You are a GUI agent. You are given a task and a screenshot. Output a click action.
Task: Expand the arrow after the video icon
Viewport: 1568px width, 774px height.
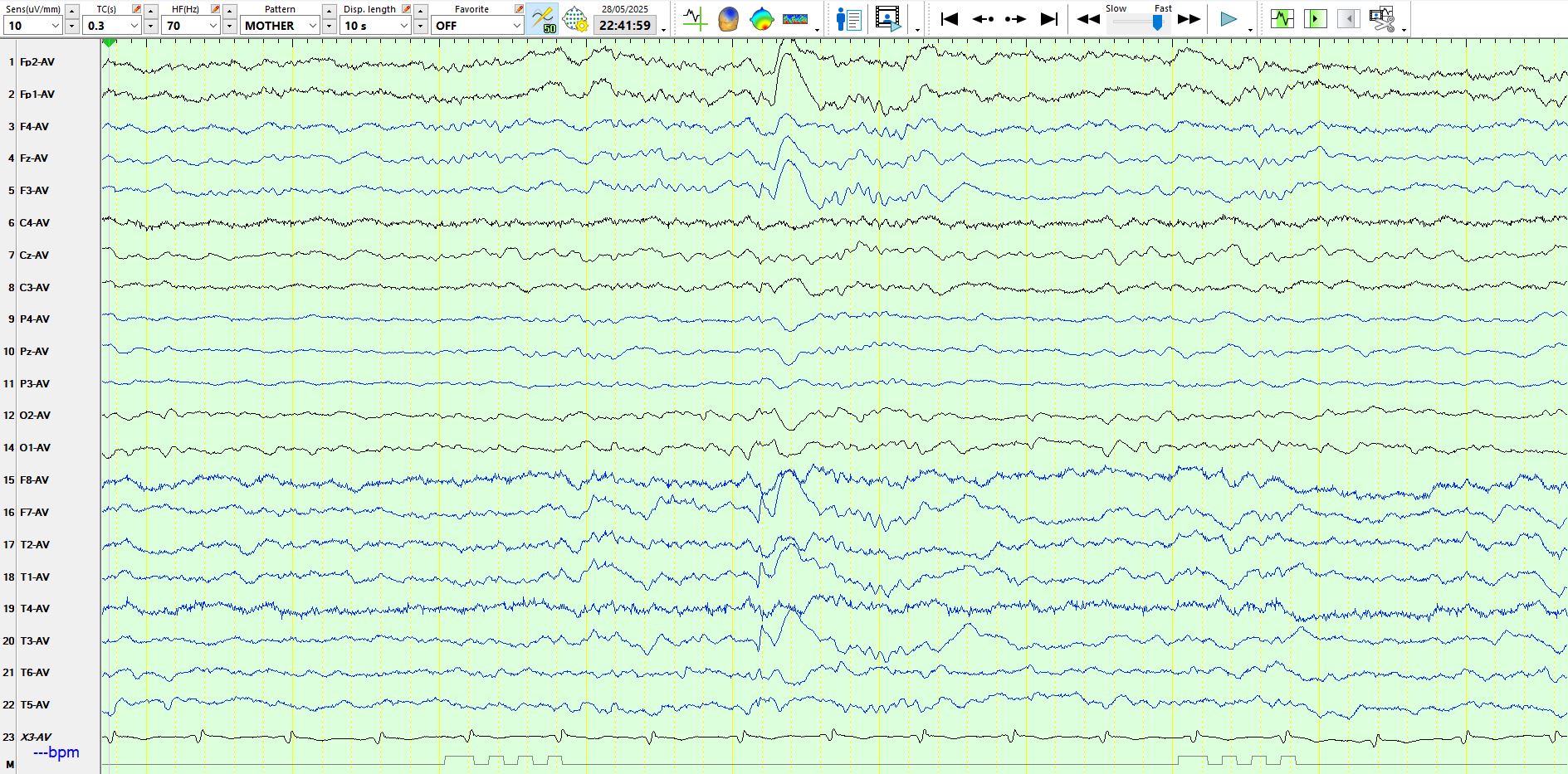(917, 30)
